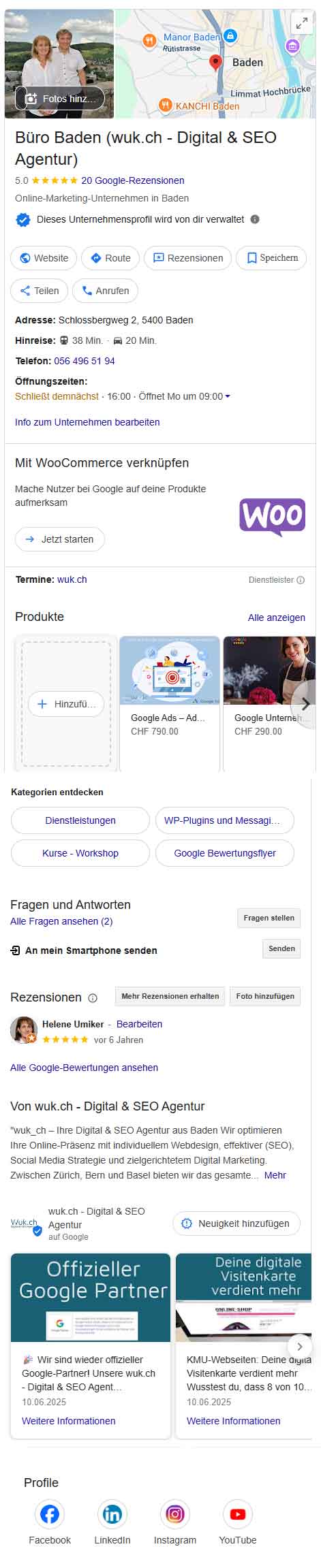Screen dimensions: 321x1568
Task: Click the Fotos hinzufügen photo thumbnail
Action: tap(60, 99)
